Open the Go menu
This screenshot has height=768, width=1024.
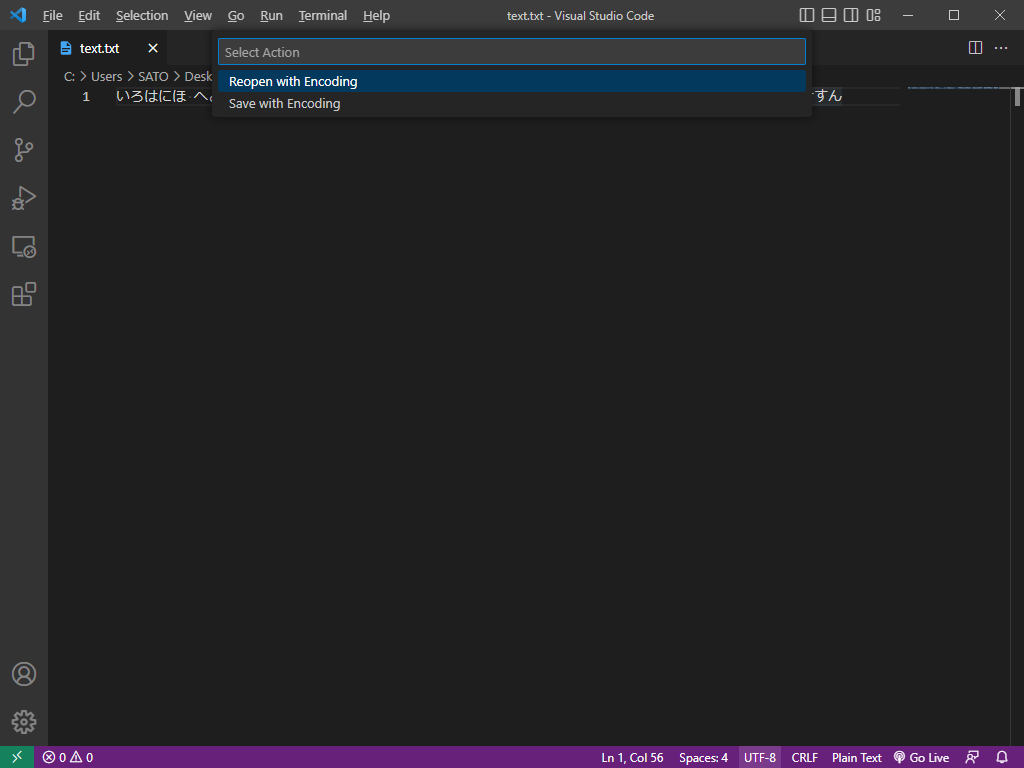(236, 16)
